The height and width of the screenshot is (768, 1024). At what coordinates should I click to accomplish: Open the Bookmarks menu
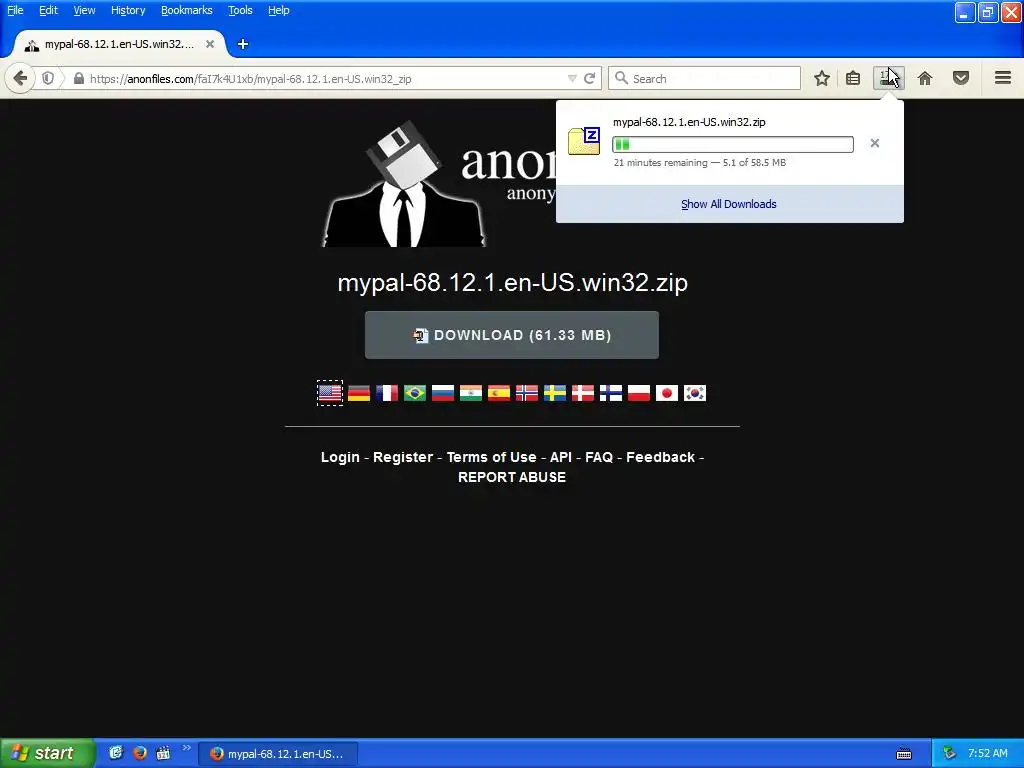point(187,10)
